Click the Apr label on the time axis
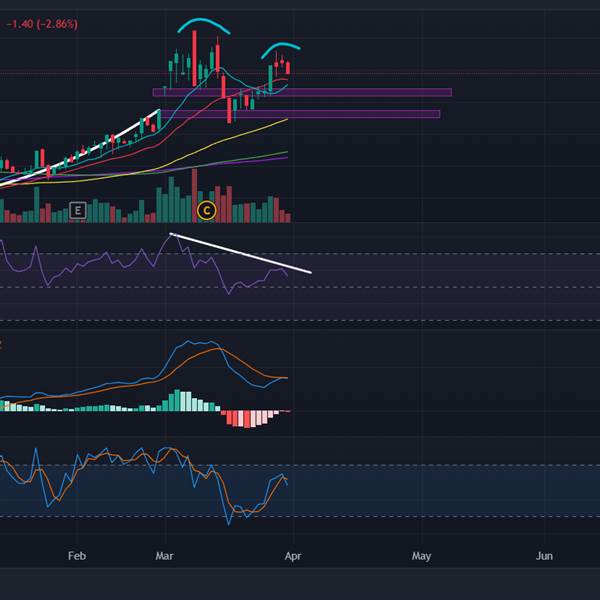 (x=293, y=556)
